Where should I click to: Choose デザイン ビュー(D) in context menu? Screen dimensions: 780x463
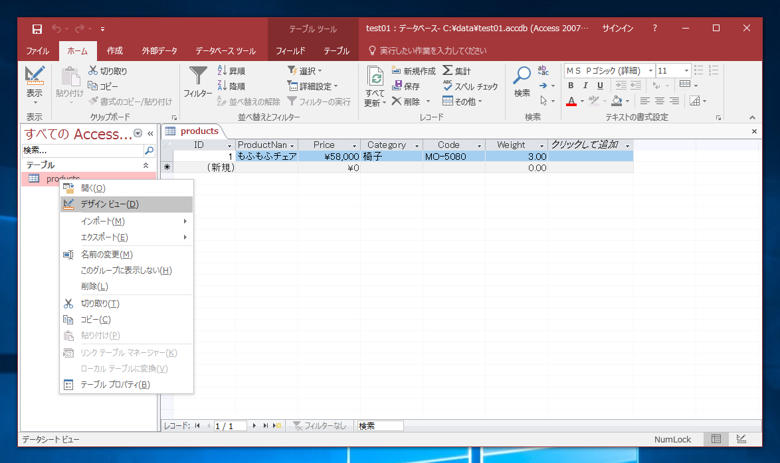126,204
